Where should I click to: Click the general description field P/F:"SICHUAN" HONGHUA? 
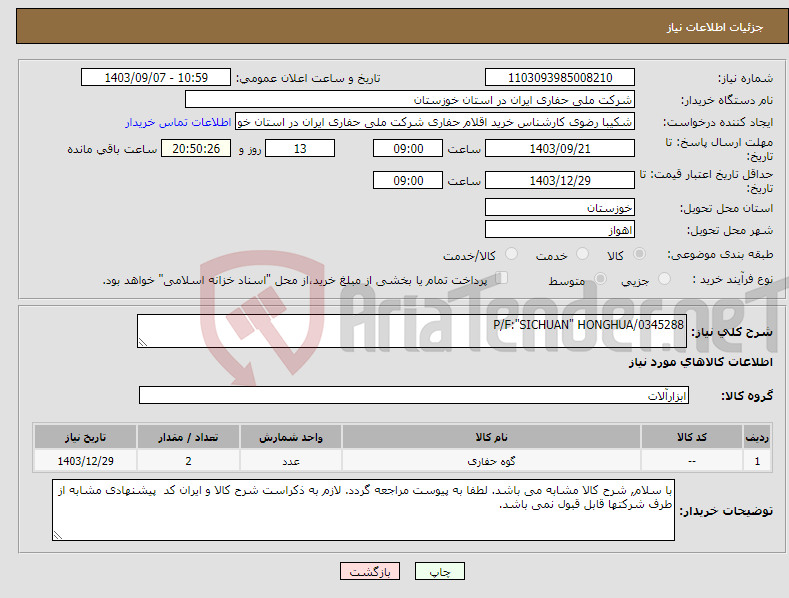coord(412,331)
